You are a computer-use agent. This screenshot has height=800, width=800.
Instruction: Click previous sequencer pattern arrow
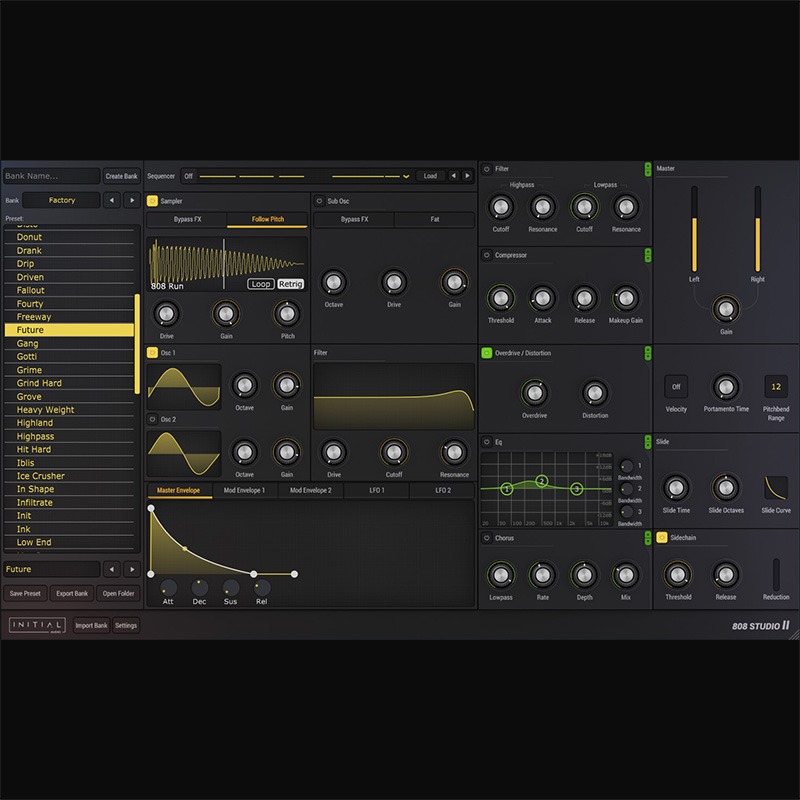click(x=453, y=176)
